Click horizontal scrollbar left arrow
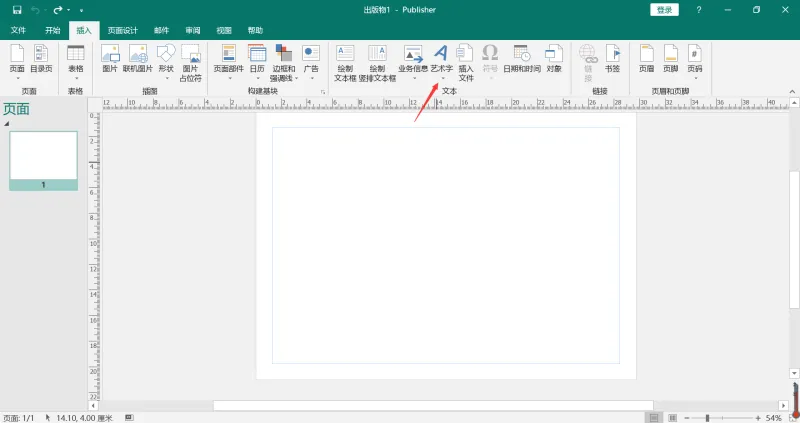800x423 pixels. (93, 406)
